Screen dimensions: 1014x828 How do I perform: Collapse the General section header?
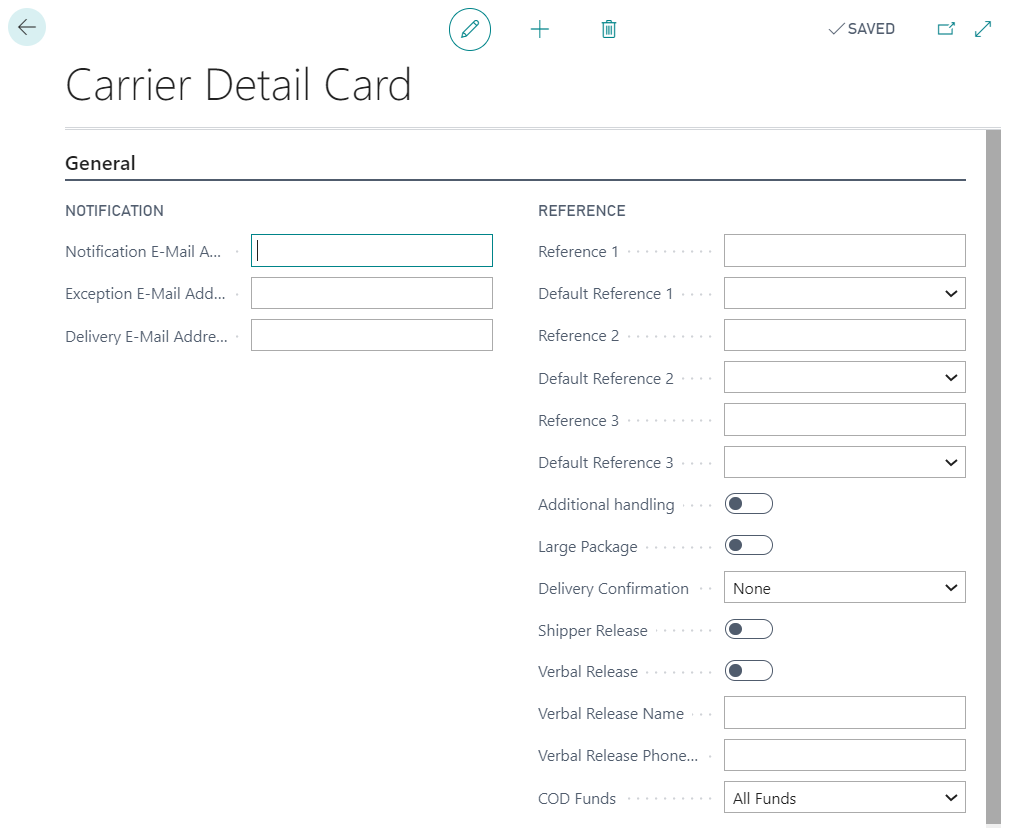tap(101, 163)
